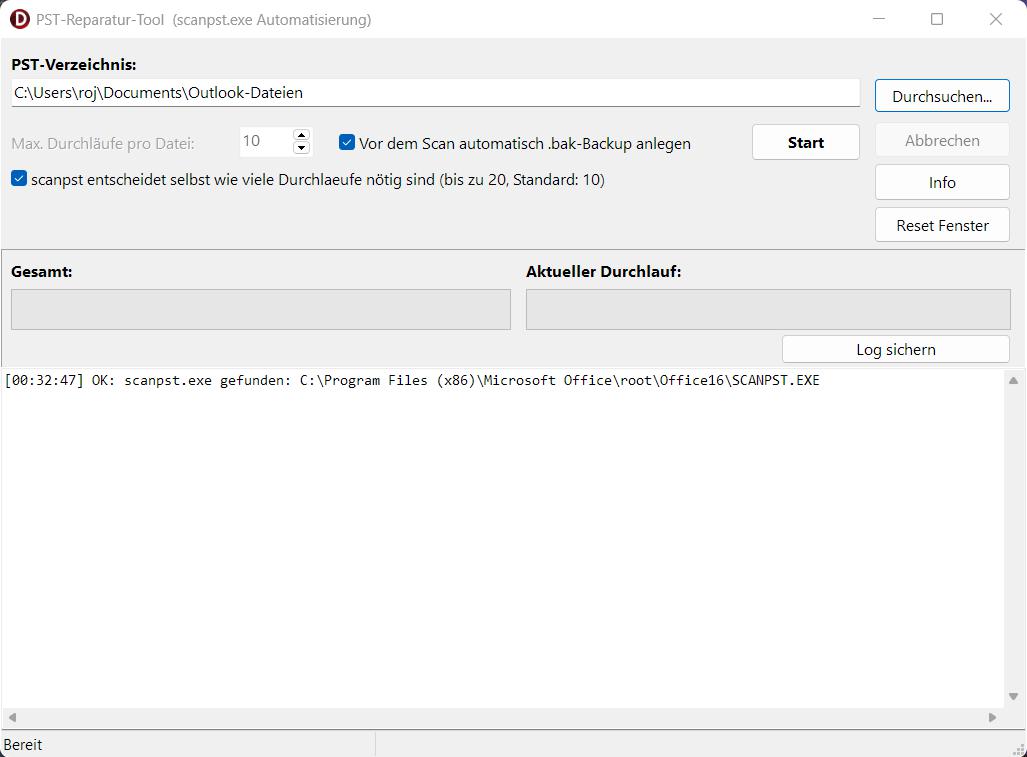Click the PST-Verzeichnis path field
The height and width of the screenshot is (757, 1027).
point(435,93)
